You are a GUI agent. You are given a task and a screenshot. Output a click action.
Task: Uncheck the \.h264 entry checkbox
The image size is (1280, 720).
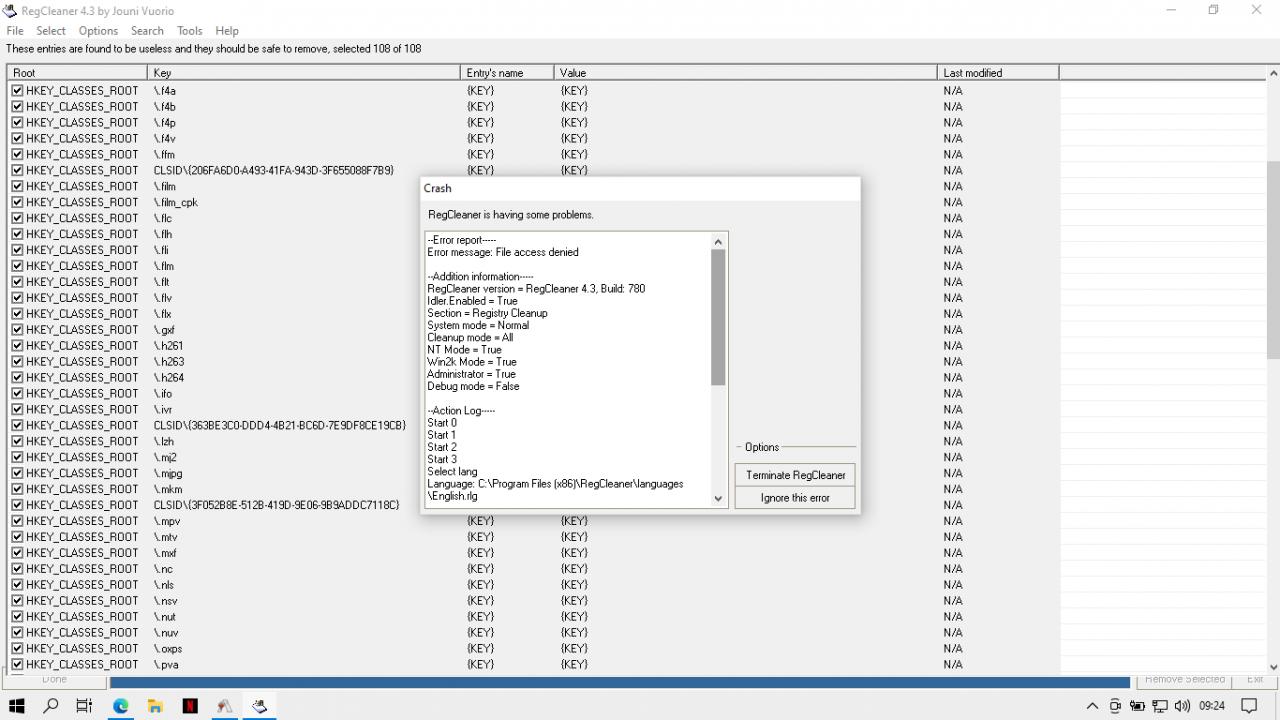(17, 377)
